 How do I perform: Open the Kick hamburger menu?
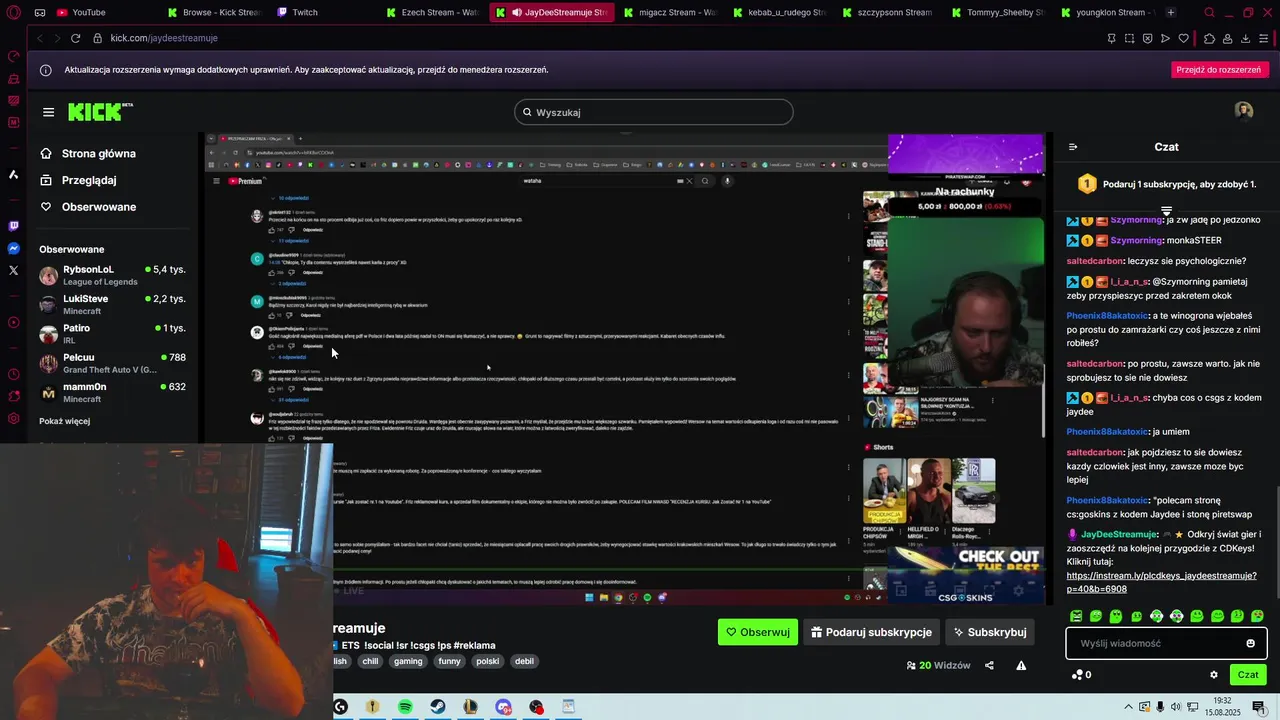point(48,112)
